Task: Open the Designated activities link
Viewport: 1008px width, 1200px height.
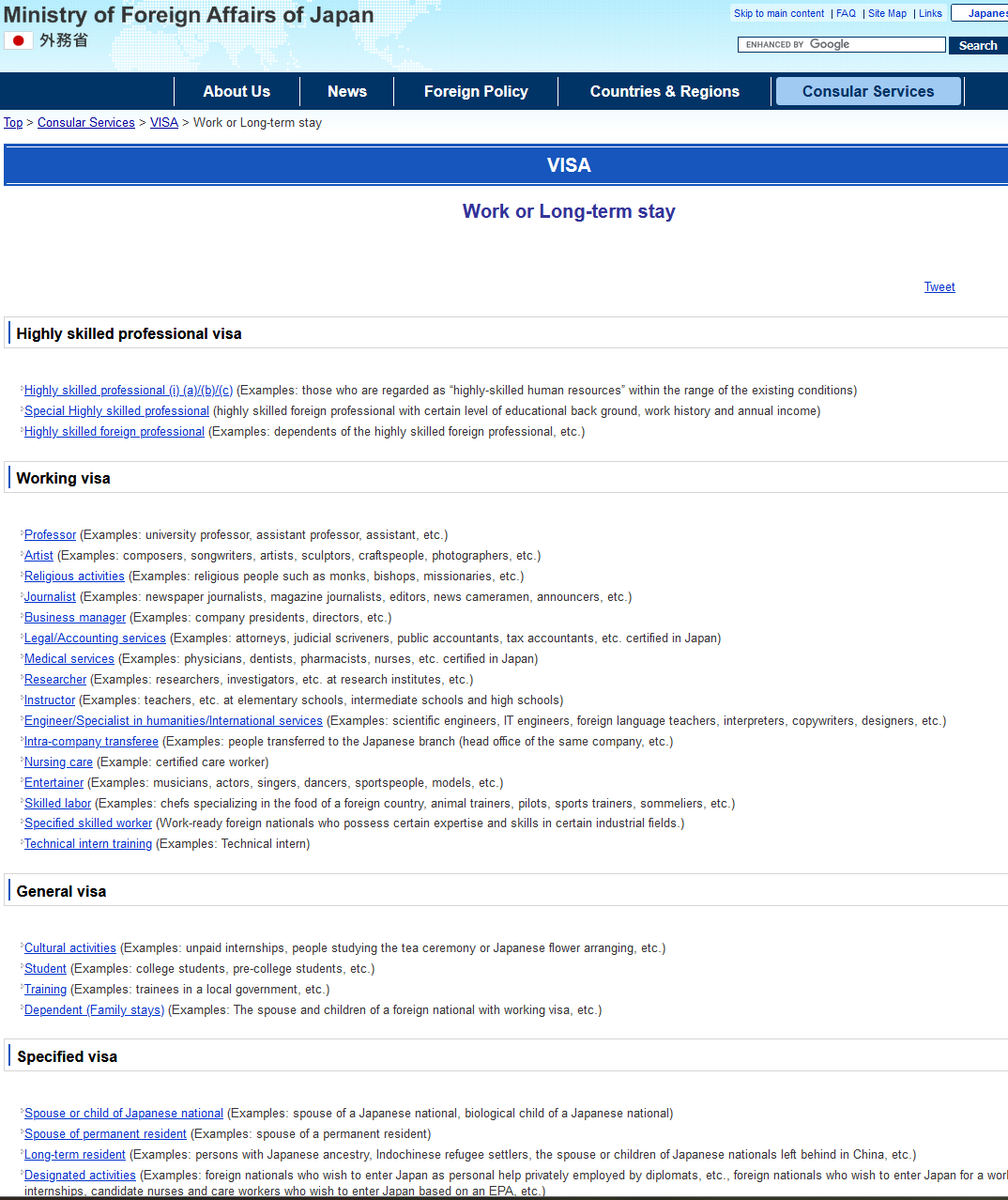Action: 80,1176
